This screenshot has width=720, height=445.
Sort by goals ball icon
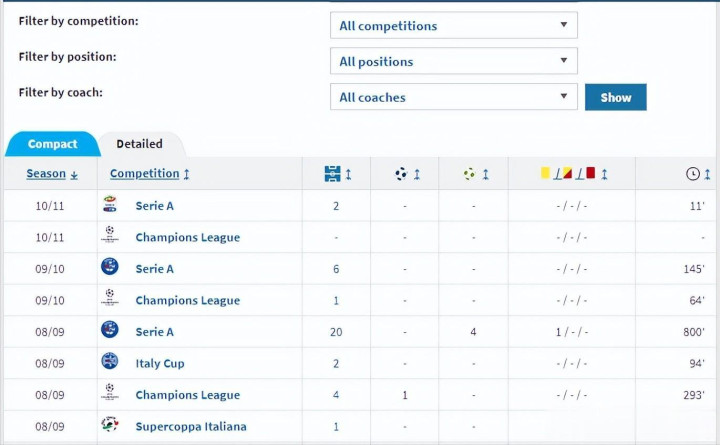click(x=402, y=174)
